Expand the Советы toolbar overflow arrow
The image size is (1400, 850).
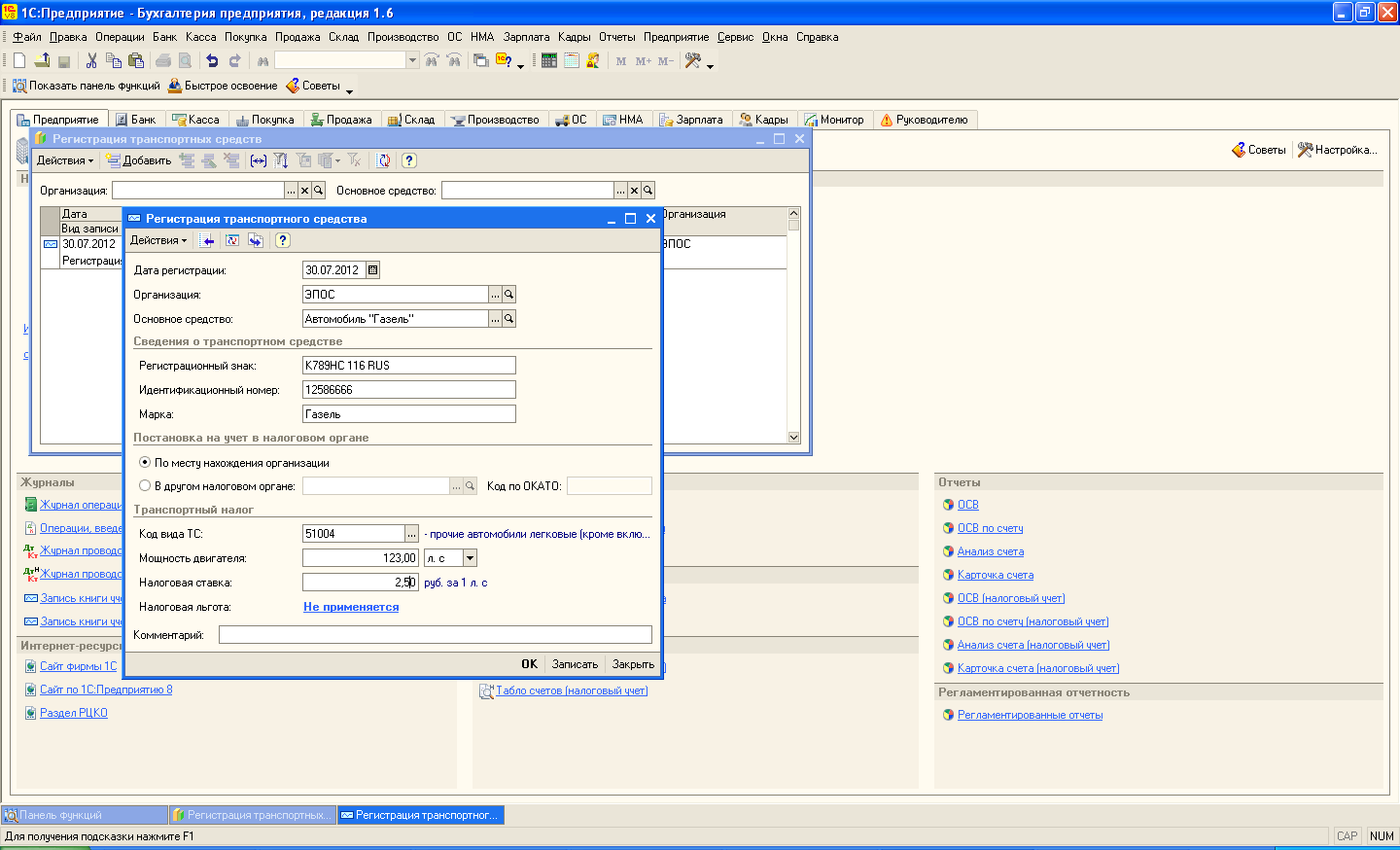pos(349,90)
